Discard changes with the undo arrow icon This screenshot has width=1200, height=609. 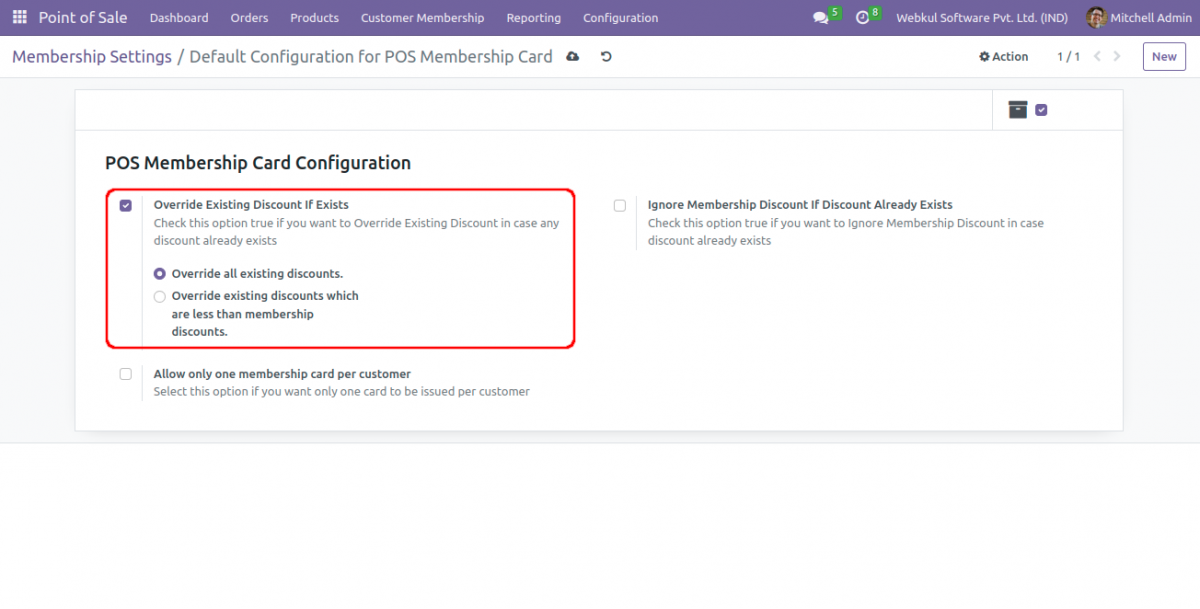605,57
